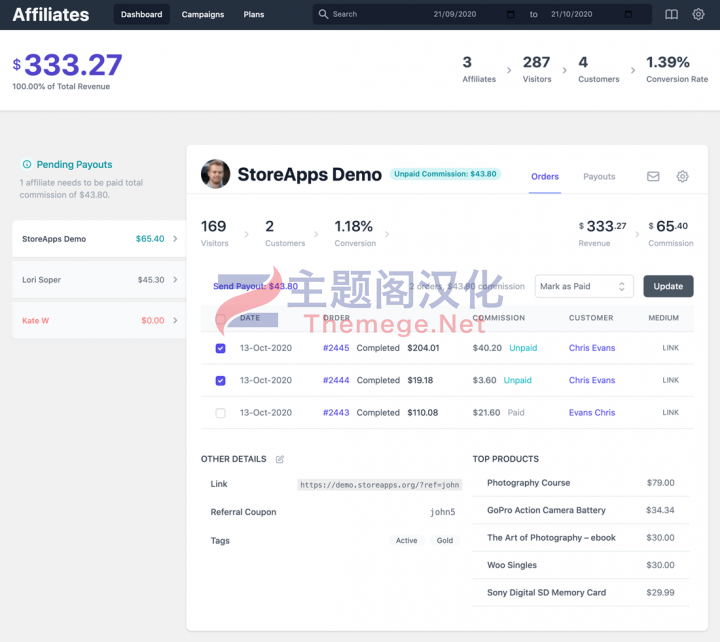The height and width of the screenshot is (642, 720).
Task: Click Paid status on order #2443
Action: point(516,413)
